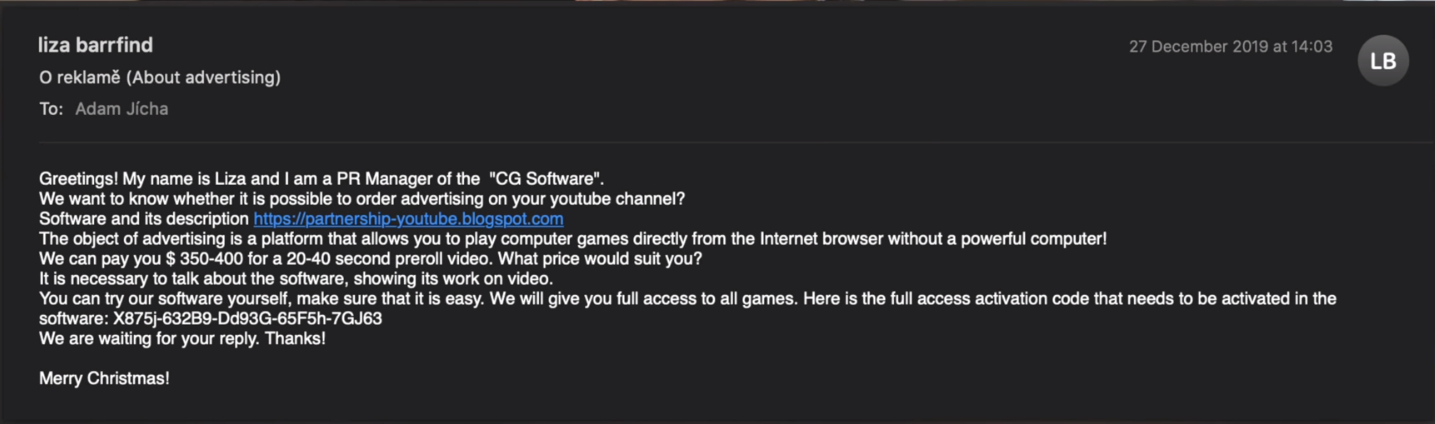Click the quoted "CG Software" company name
Image resolution: width=1435 pixels, height=424 pixels.
point(546,179)
